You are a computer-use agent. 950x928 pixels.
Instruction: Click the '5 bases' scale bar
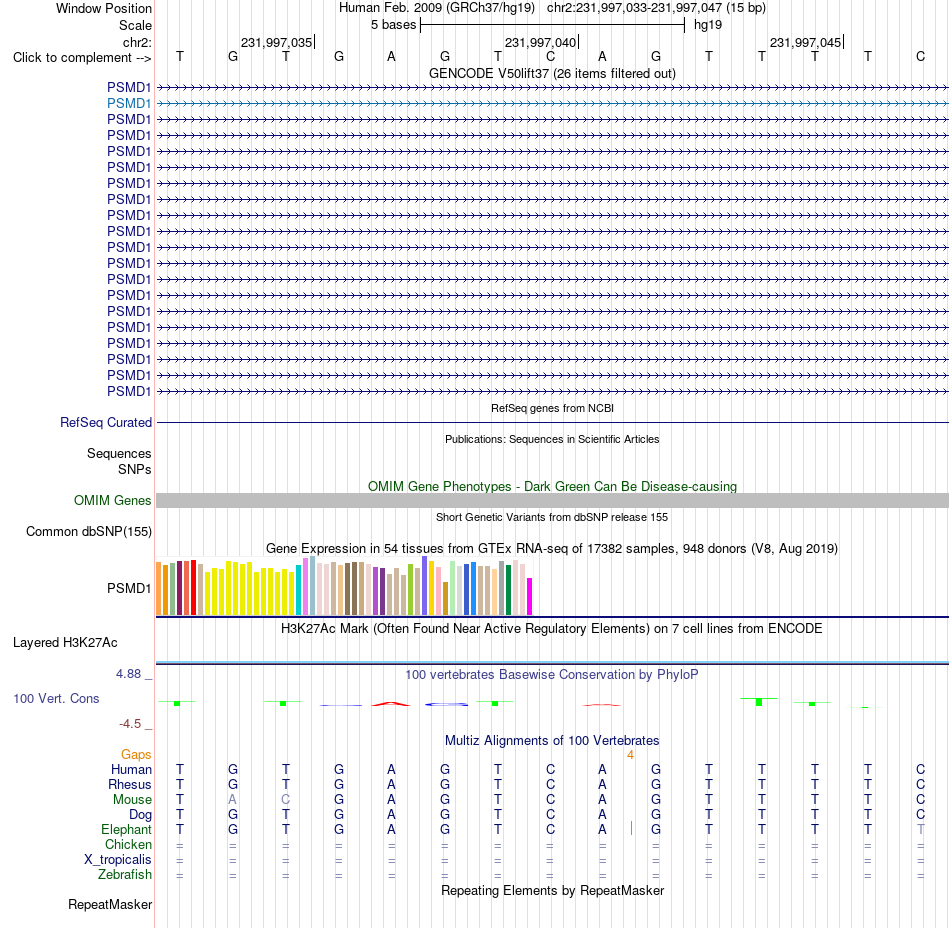[x=552, y=25]
